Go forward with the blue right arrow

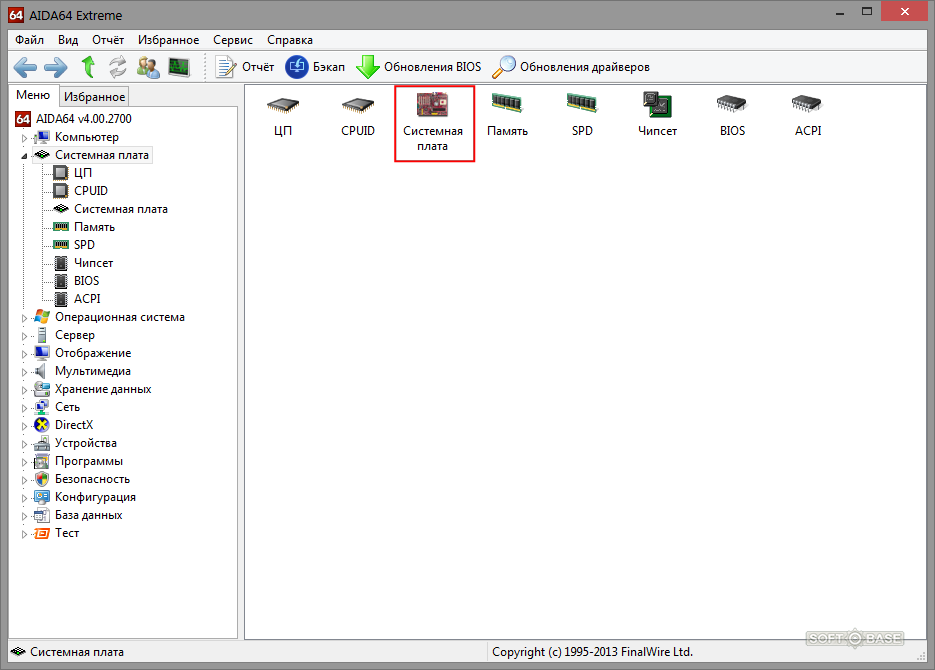[x=56, y=67]
